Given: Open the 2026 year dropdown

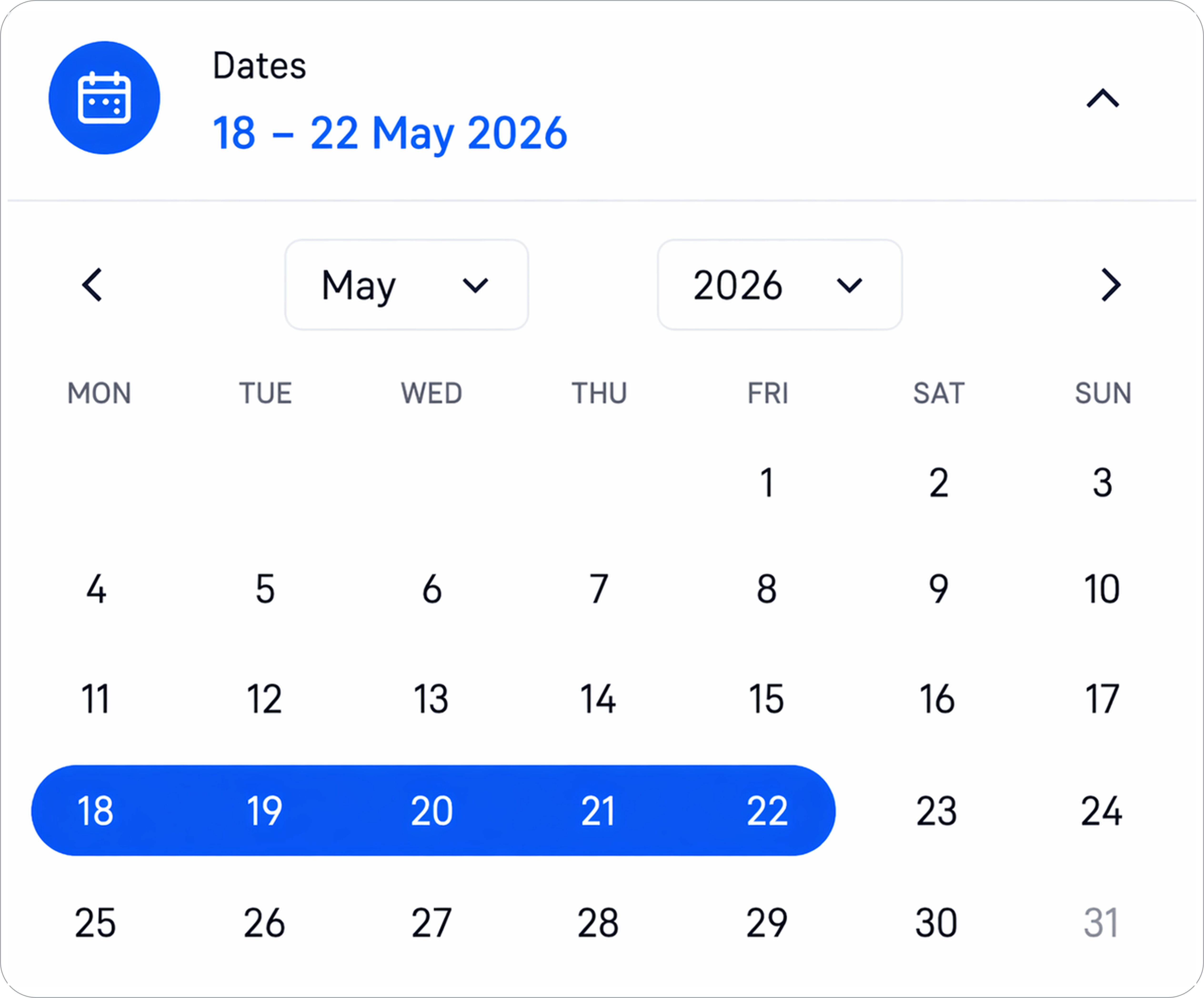Looking at the screenshot, I should 779,285.
